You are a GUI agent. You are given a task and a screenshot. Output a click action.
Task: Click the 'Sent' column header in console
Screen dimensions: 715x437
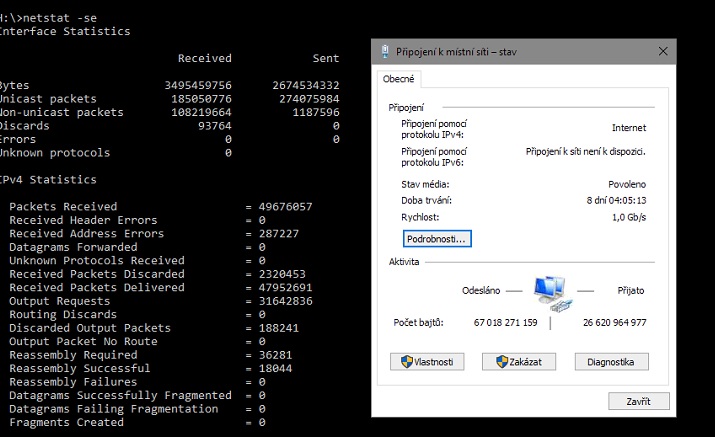point(326,58)
